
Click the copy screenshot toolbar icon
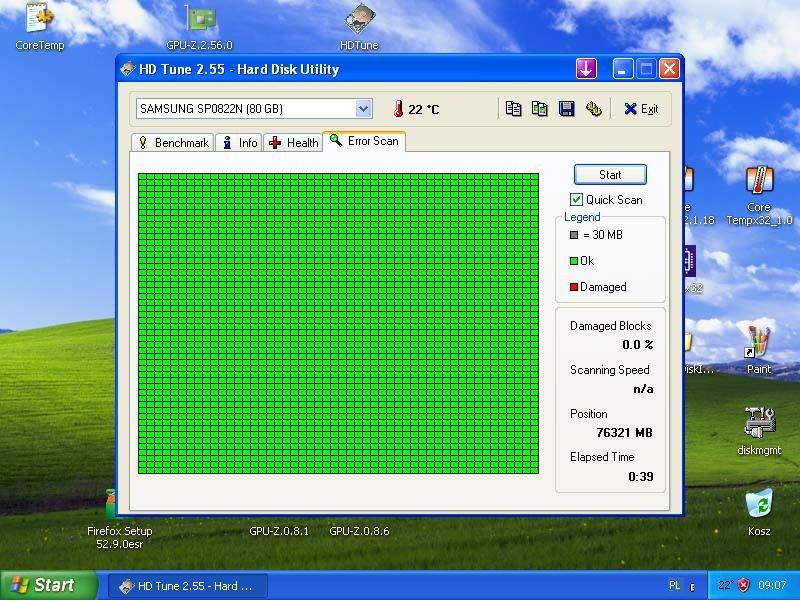(x=540, y=109)
